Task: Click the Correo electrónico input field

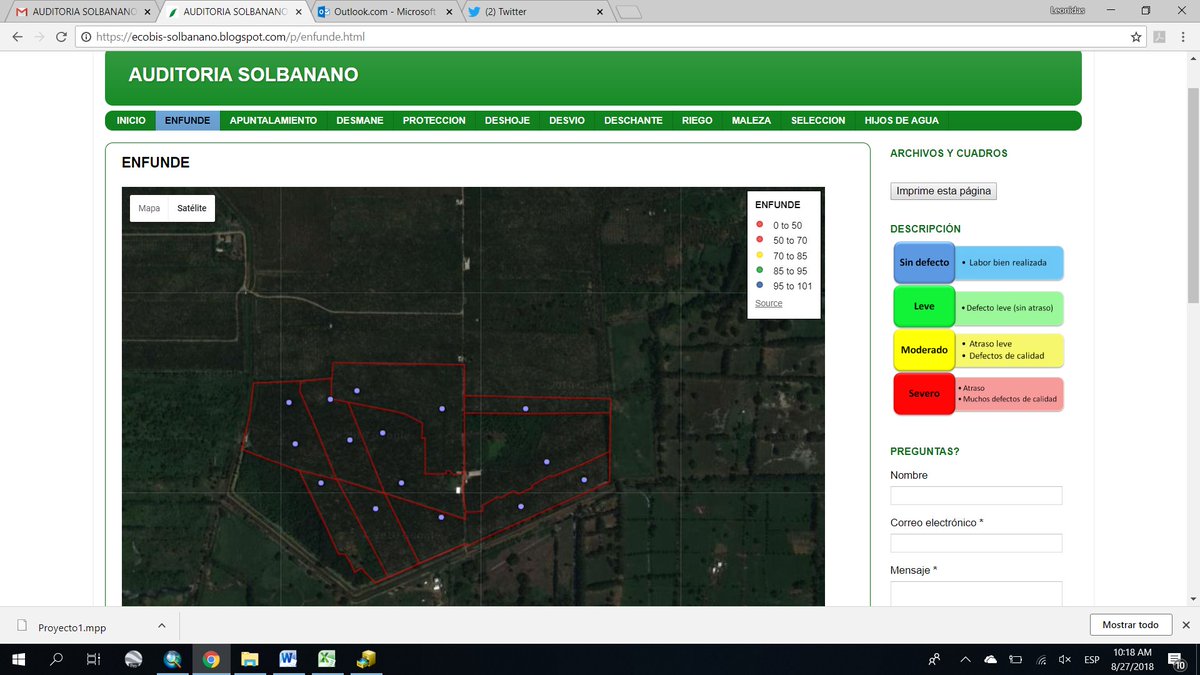Action: click(x=976, y=543)
